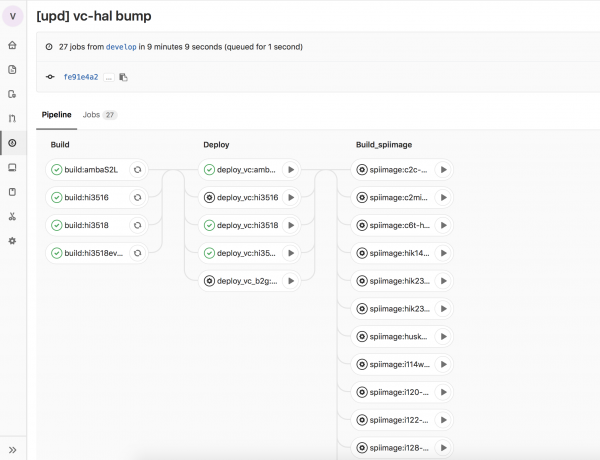Open the Snippets scissors icon
Image resolution: width=600 pixels, height=460 pixels.
tap(12, 216)
